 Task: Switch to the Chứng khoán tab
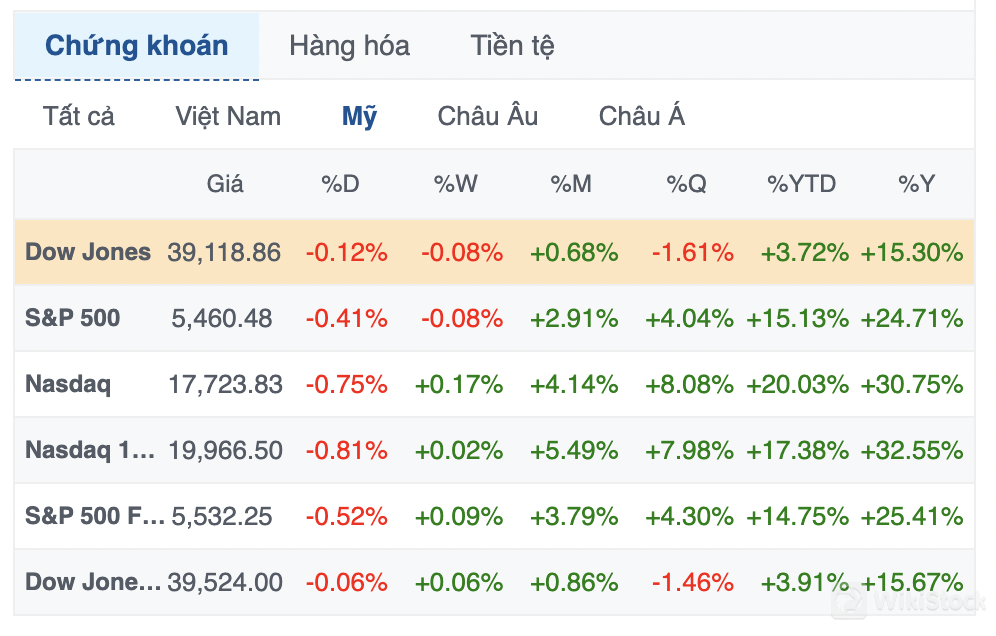(137, 46)
